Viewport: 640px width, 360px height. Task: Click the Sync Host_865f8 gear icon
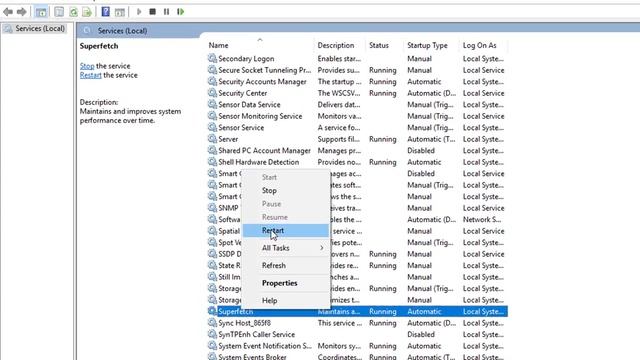click(x=212, y=322)
